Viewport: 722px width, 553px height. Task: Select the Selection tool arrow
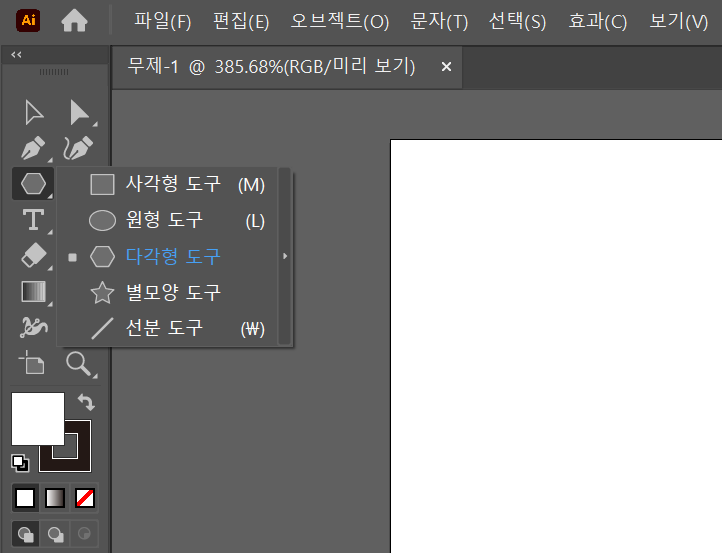(x=34, y=112)
